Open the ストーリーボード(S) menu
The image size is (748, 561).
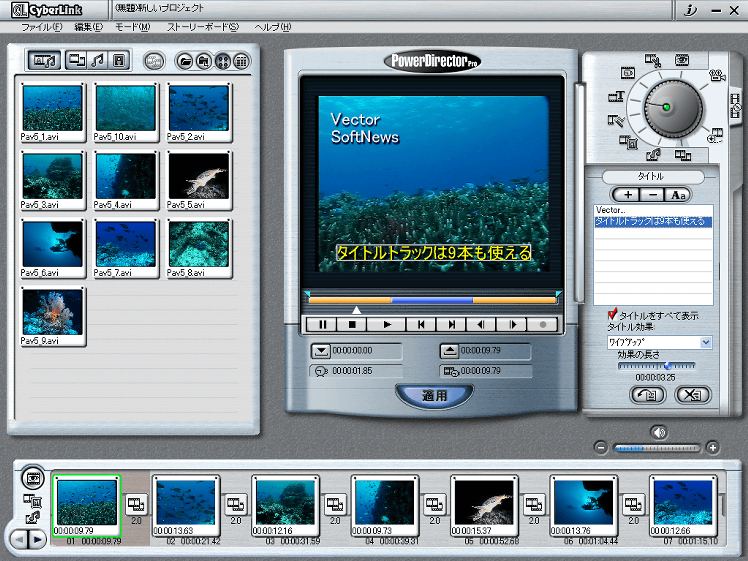point(203,27)
